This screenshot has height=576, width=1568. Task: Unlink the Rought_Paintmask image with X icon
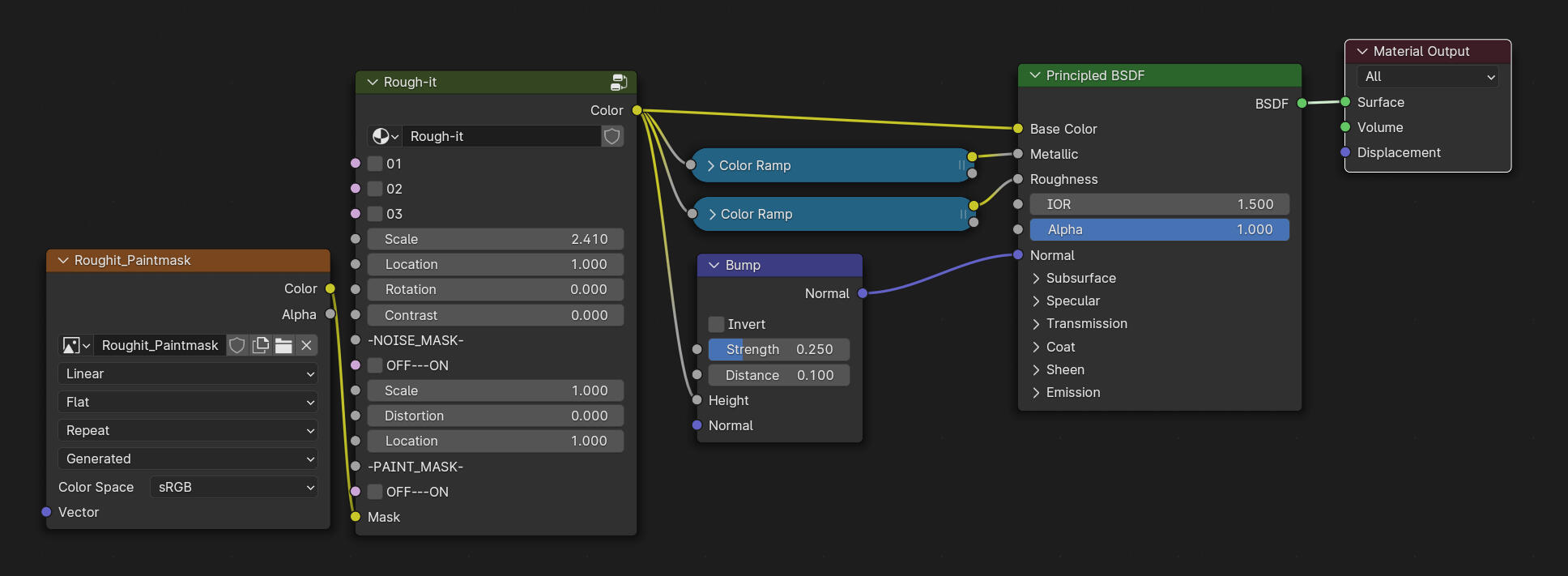pyautogui.click(x=306, y=346)
